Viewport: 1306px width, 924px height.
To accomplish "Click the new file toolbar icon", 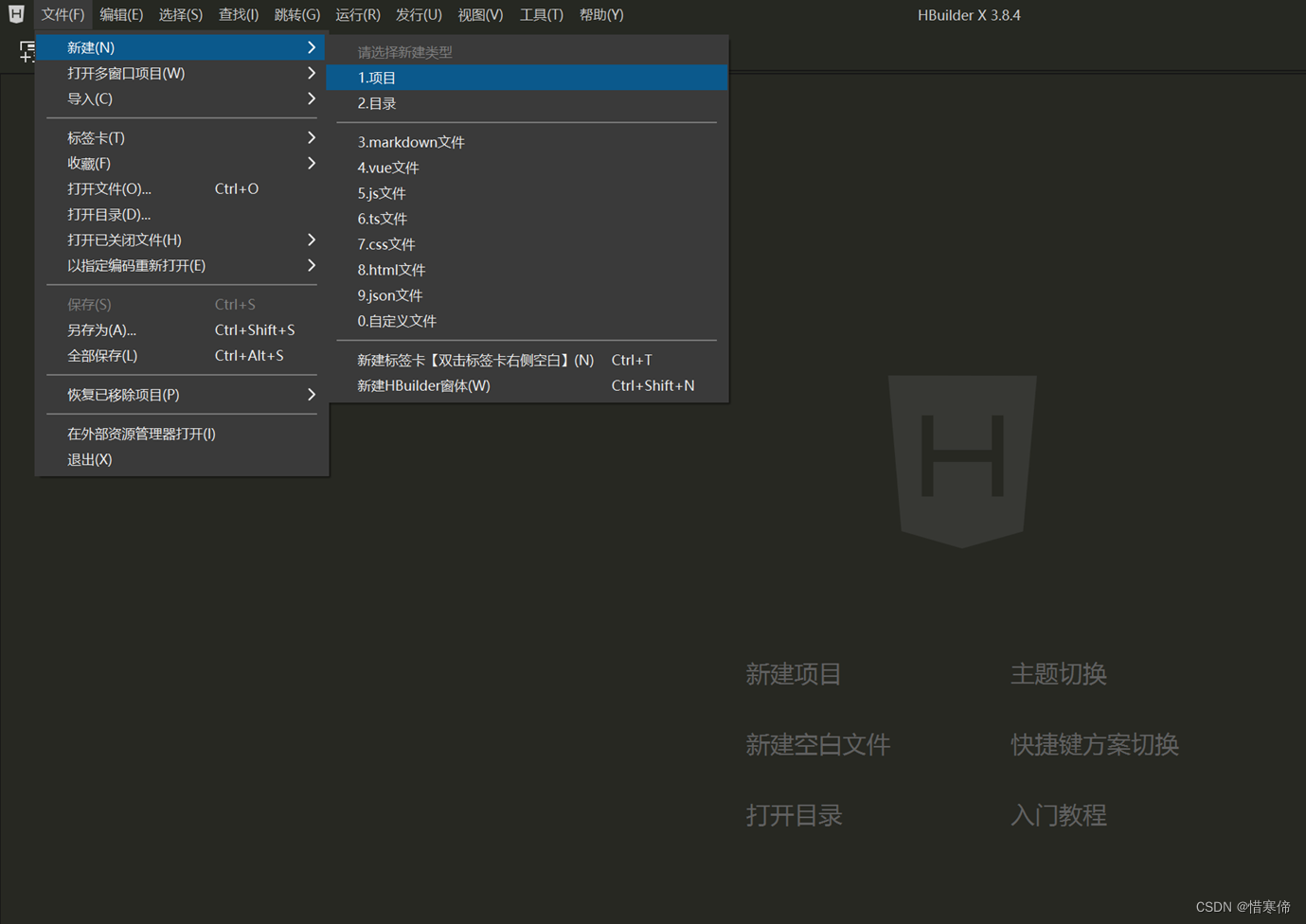I will click(x=27, y=51).
